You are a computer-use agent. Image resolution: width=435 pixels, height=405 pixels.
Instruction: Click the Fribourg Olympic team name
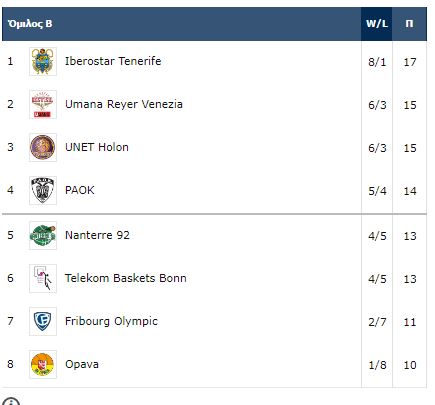pyautogui.click(x=111, y=321)
